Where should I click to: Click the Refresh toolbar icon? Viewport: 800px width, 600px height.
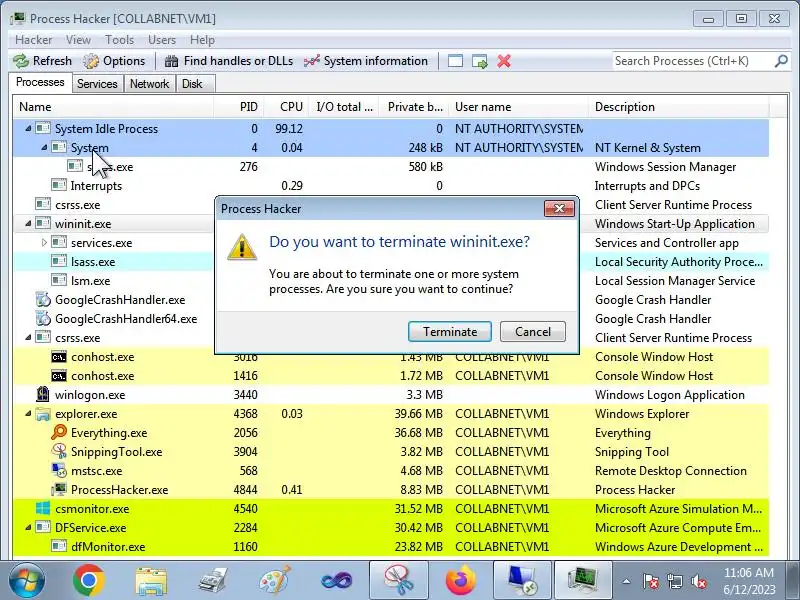coord(21,61)
